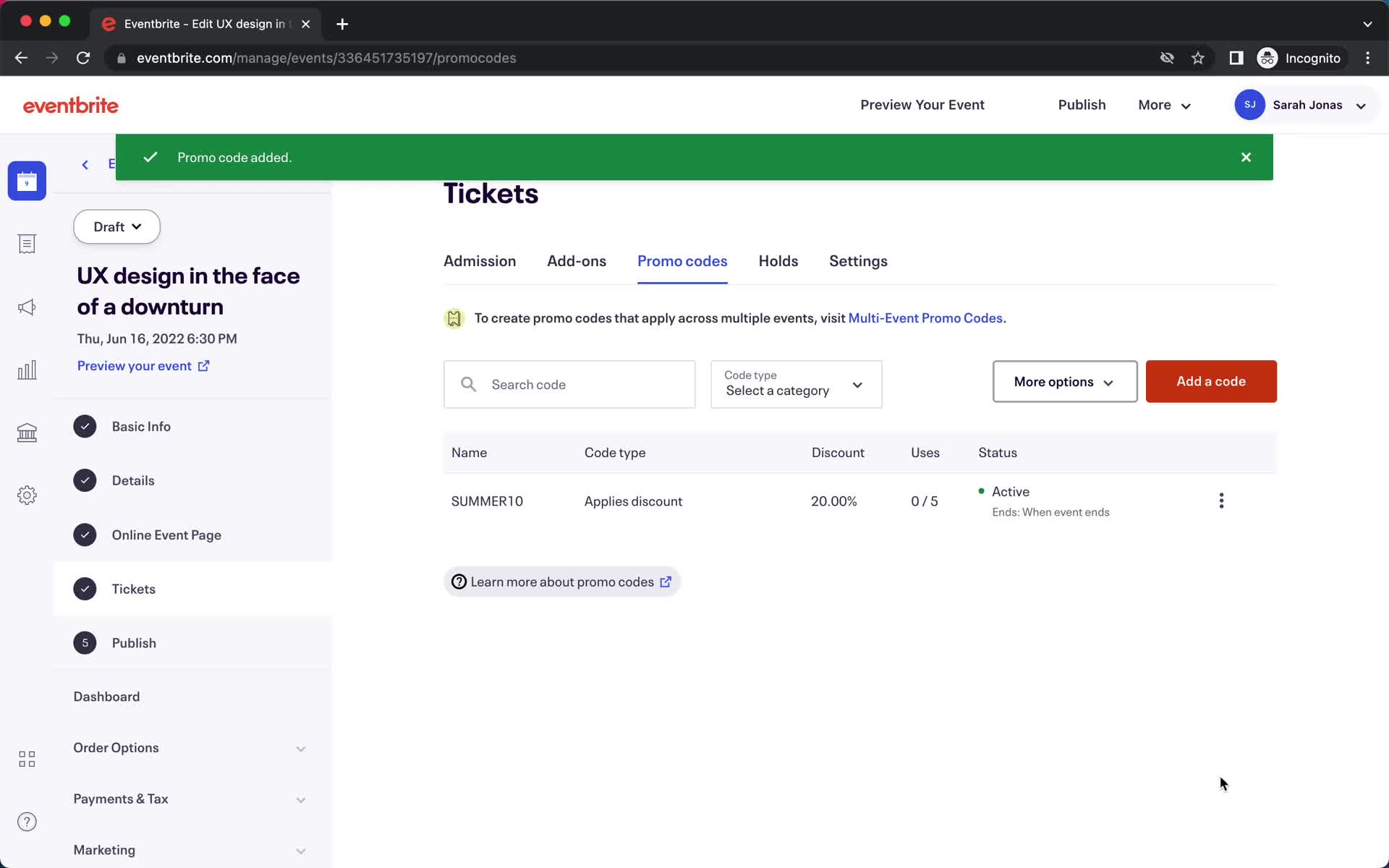Image resolution: width=1389 pixels, height=868 pixels.
Task: Click the Eventbrite home icon
Action: [x=70, y=105]
